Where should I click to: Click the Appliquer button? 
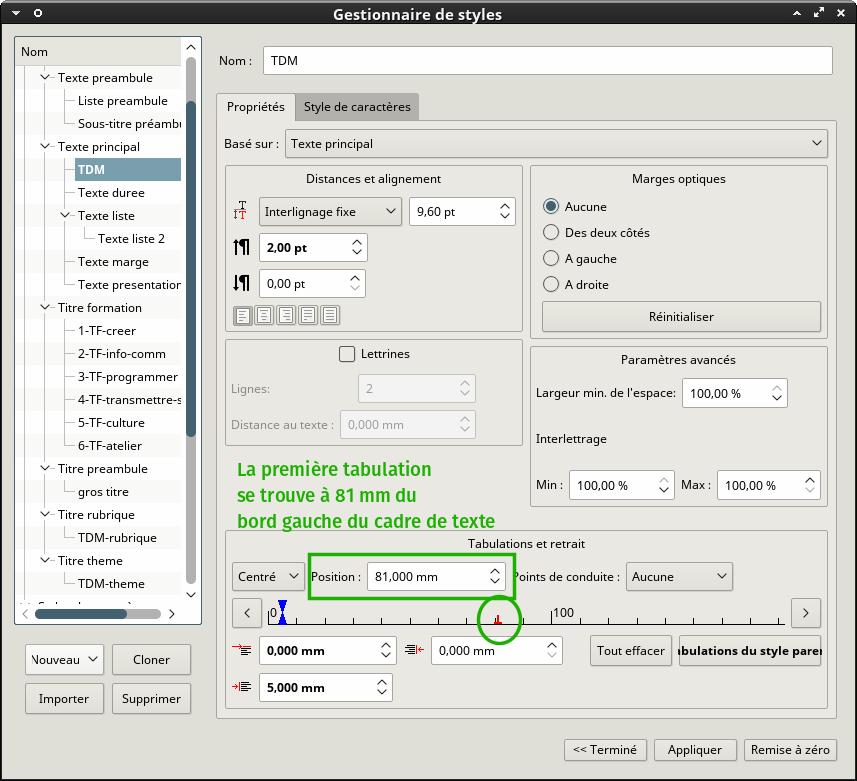click(695, 750)
